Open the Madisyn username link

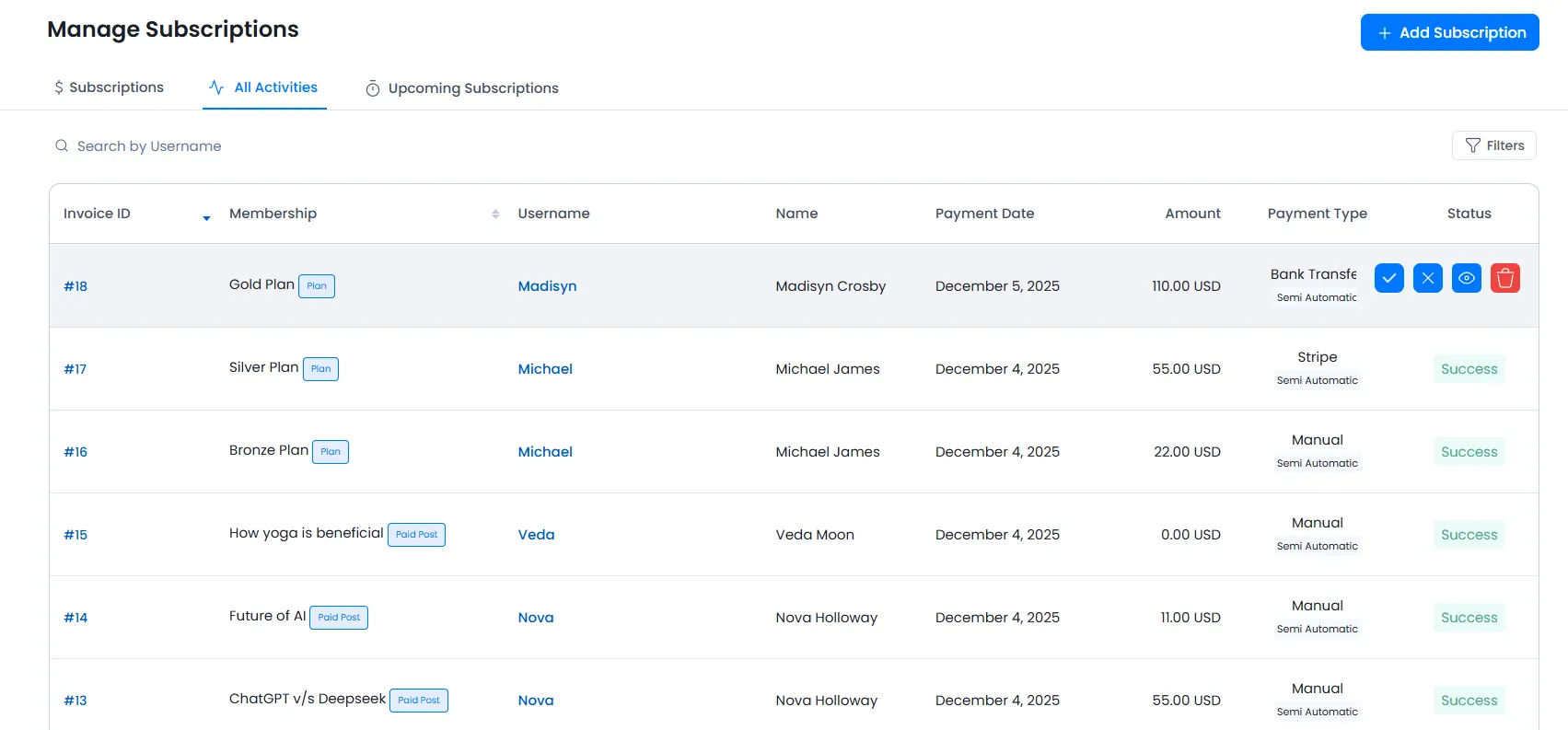[547, 286]
